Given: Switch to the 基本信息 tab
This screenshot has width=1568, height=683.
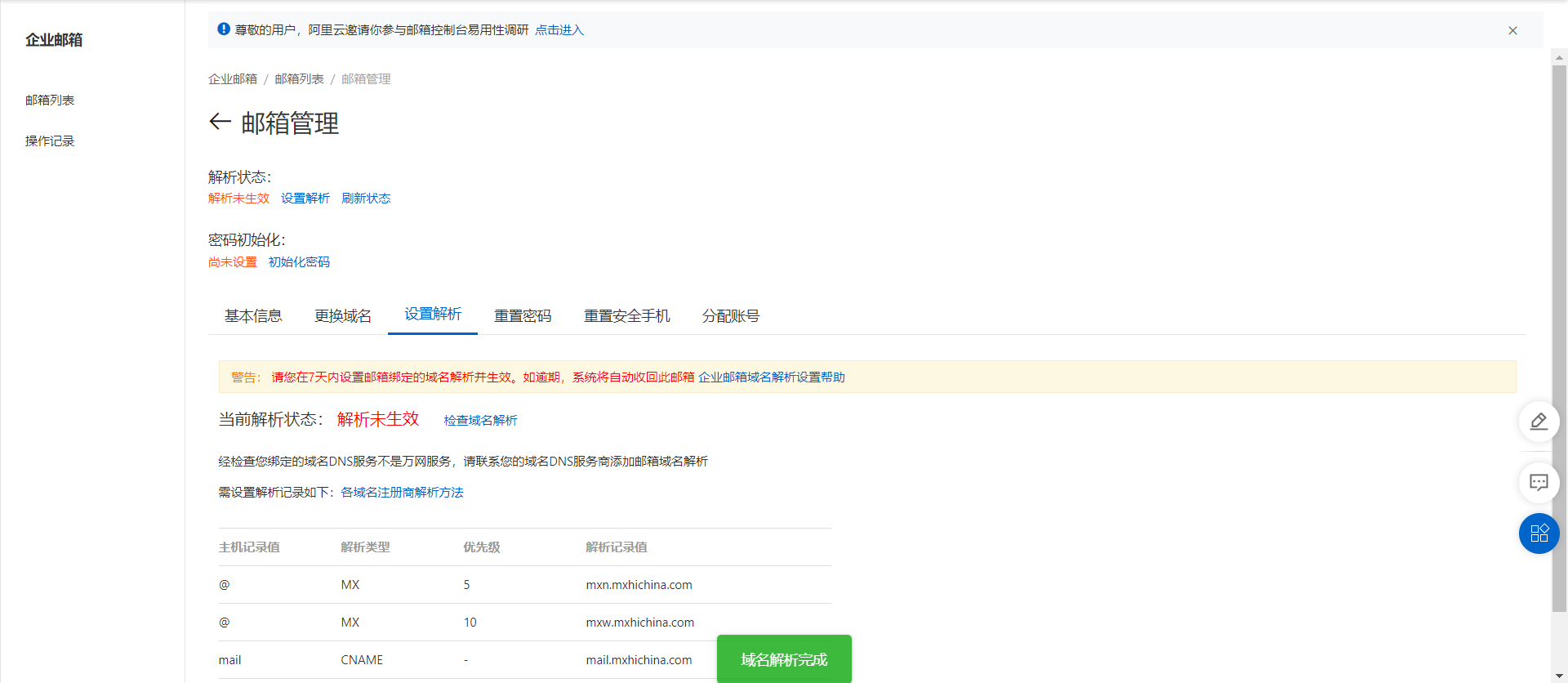Looking at the screenshot, I should point(253,316).
